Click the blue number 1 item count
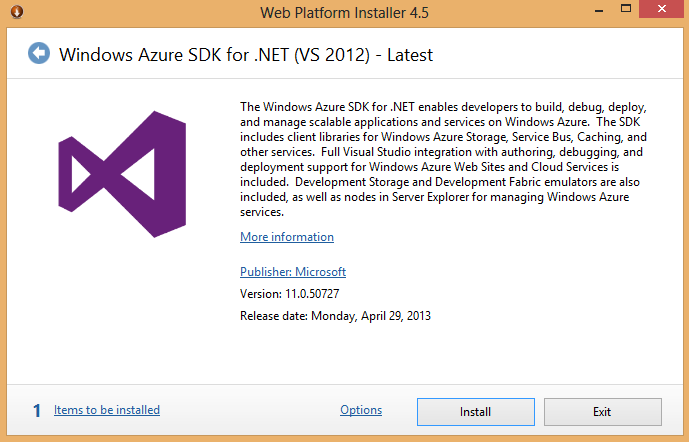Screen dimensions: 689x442 pyautogui.click(x=37, y=410)
